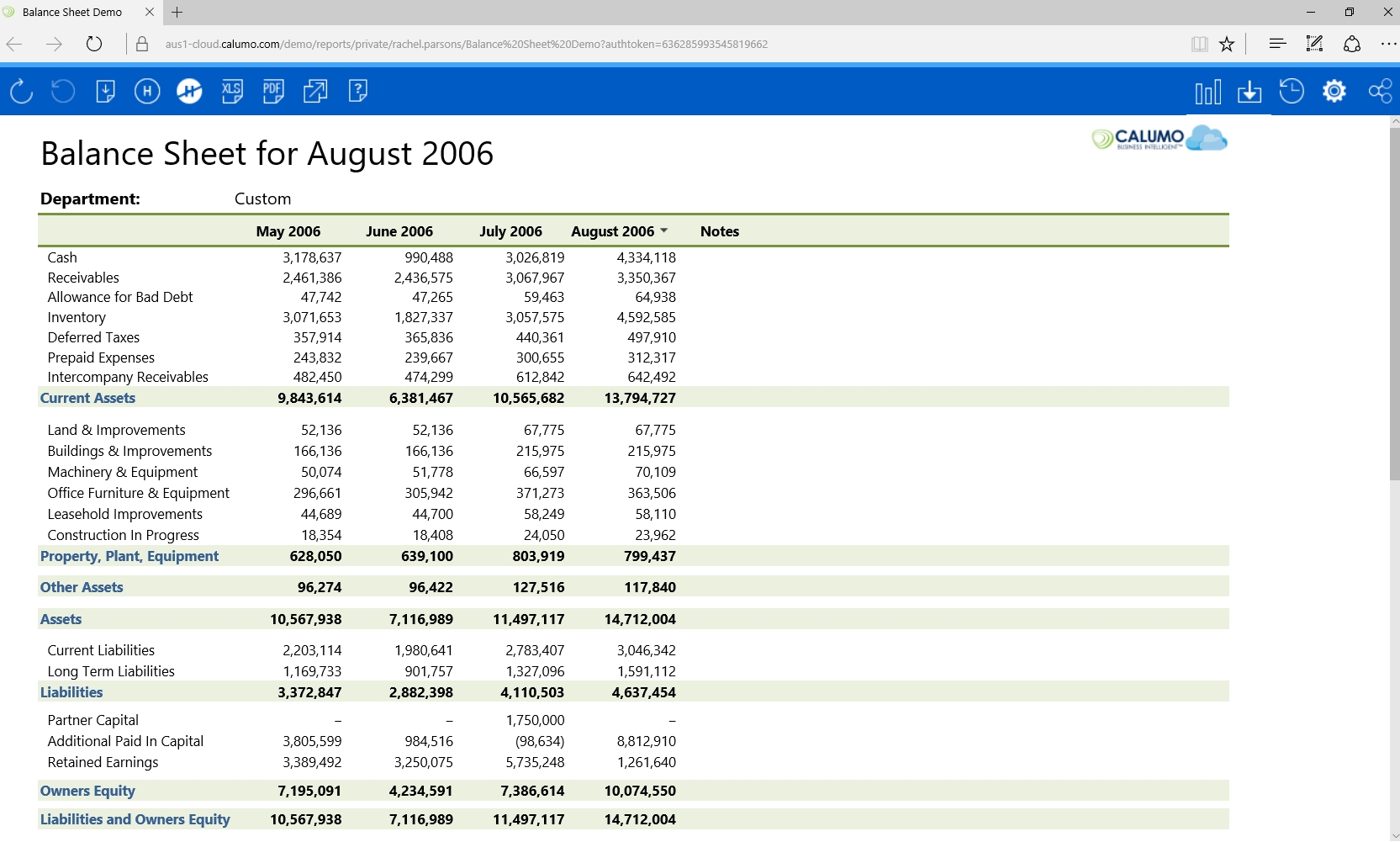Close the Balance Sheet Demo tab

tap(150, 12)
